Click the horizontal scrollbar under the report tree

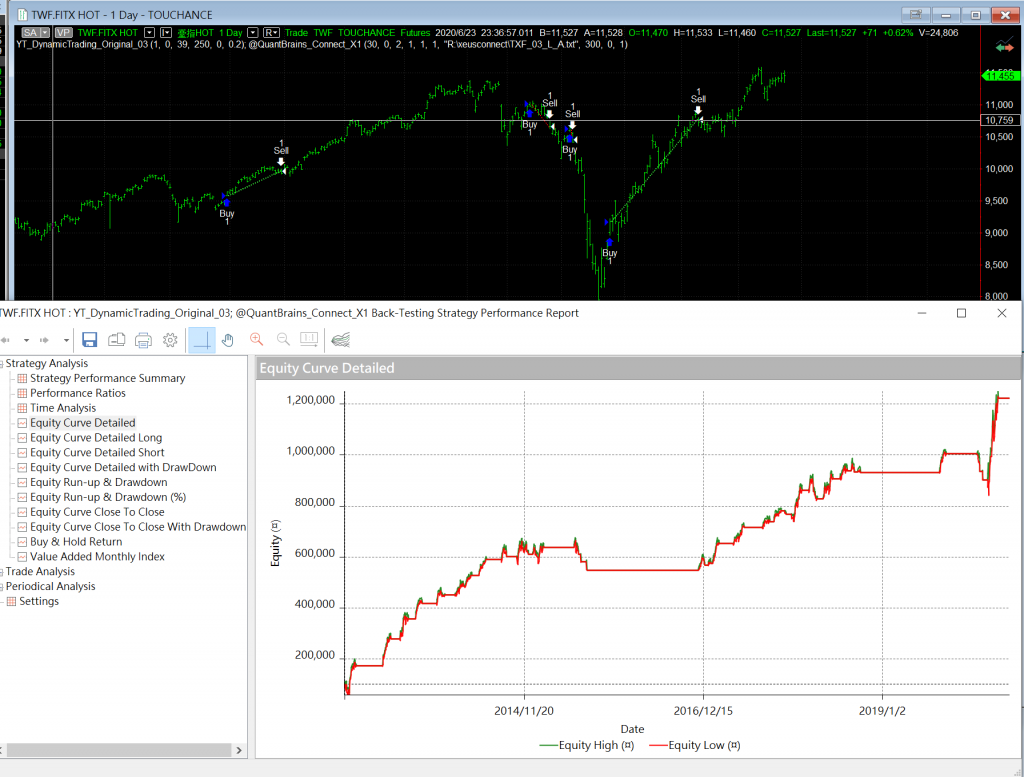[x=120, y=749]
